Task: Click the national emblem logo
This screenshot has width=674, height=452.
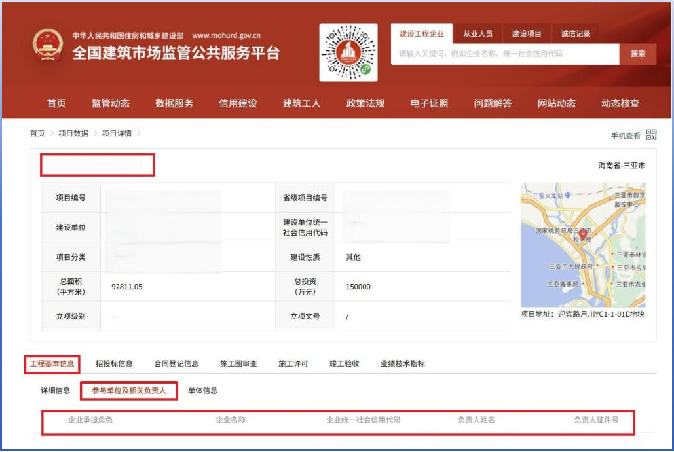Action: (48, 44)
